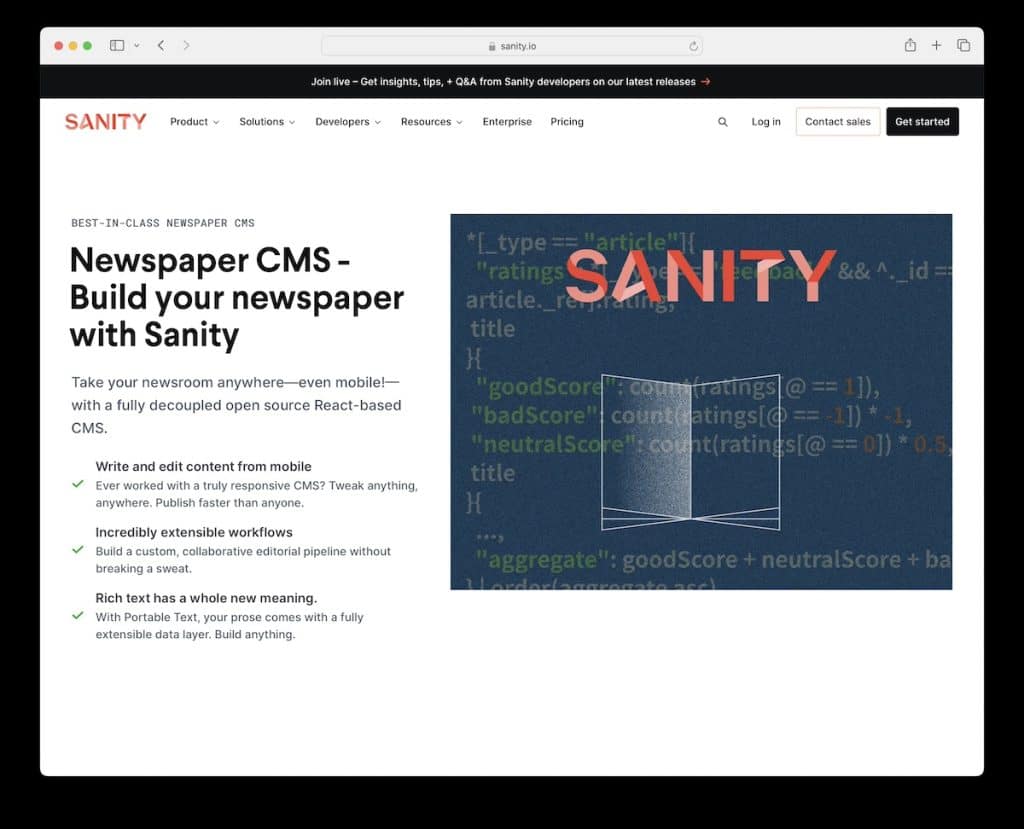Click the heading Newspaper CMS
This screenshot has height=829, width=1024.
(236, 297)
